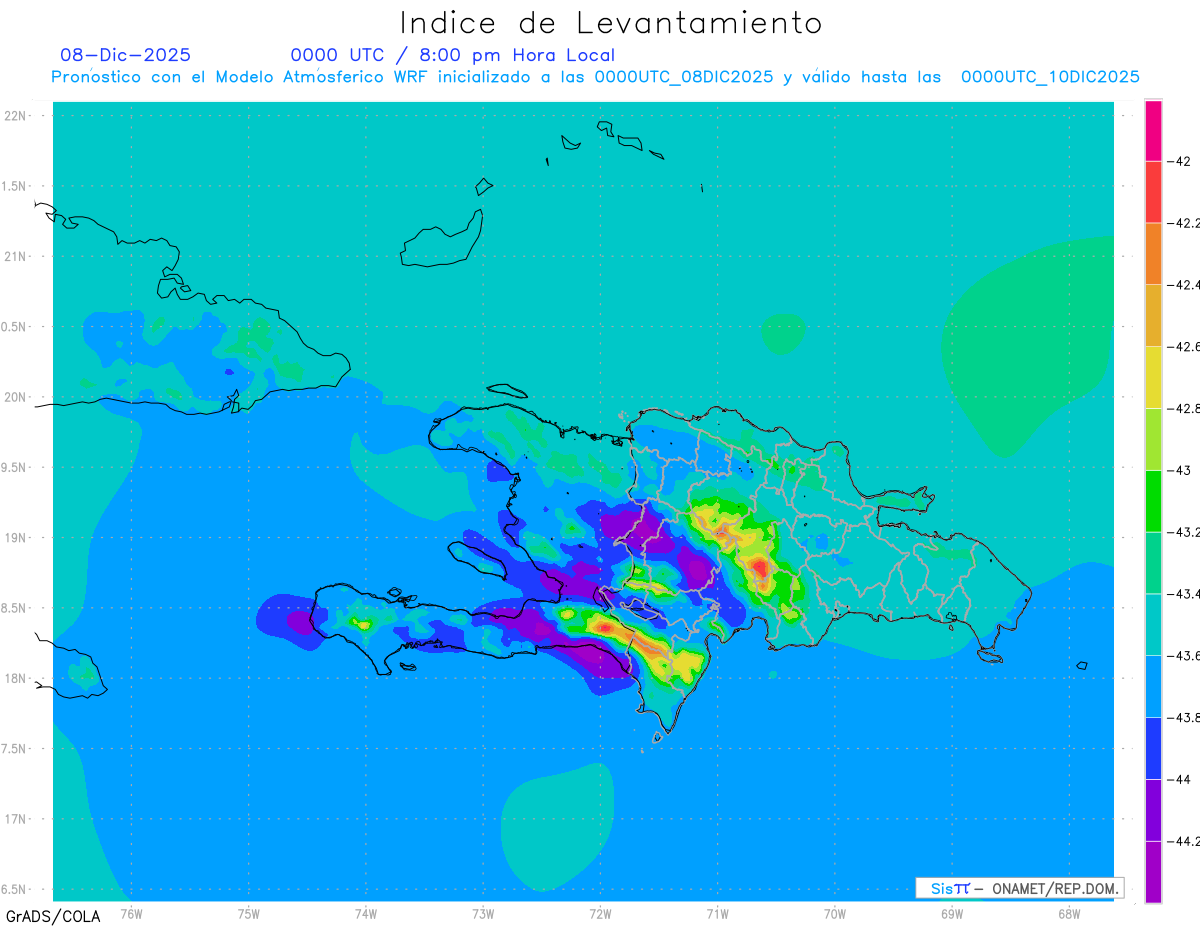
Task: Click the "-43" colorbar value
Action: point(1178,470)
